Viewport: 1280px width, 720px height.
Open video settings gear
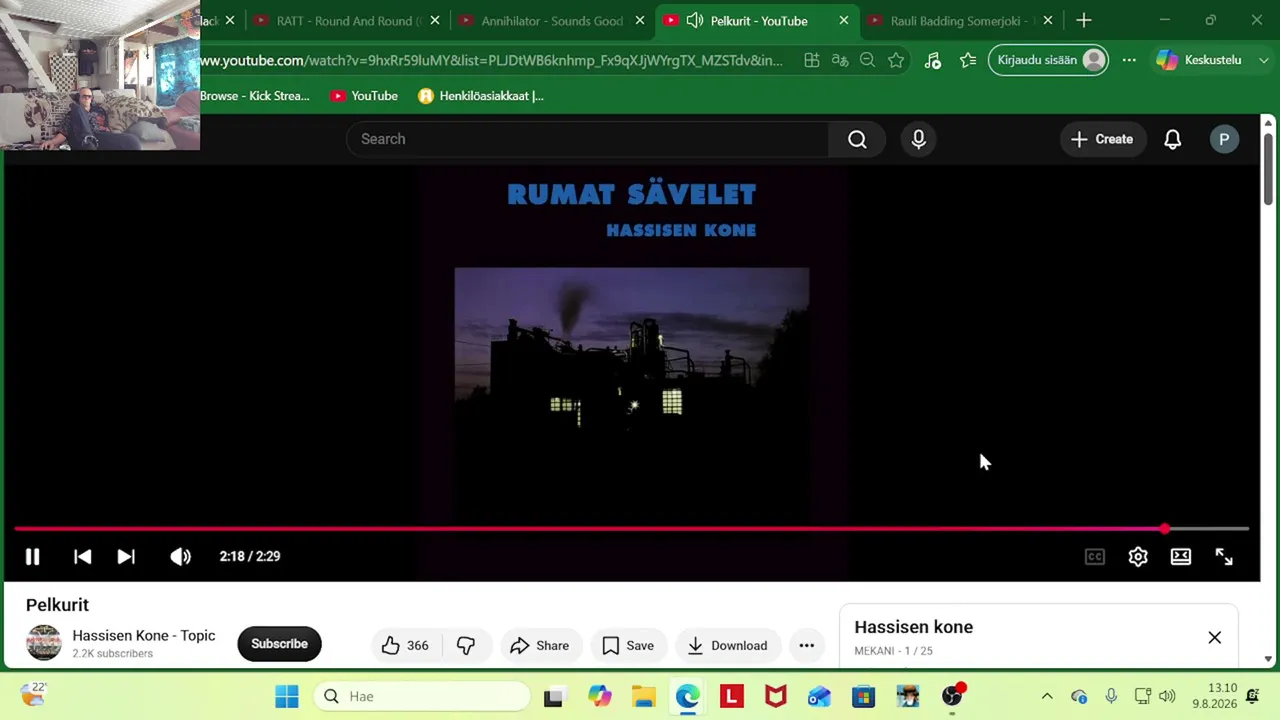pos(1138,557)
